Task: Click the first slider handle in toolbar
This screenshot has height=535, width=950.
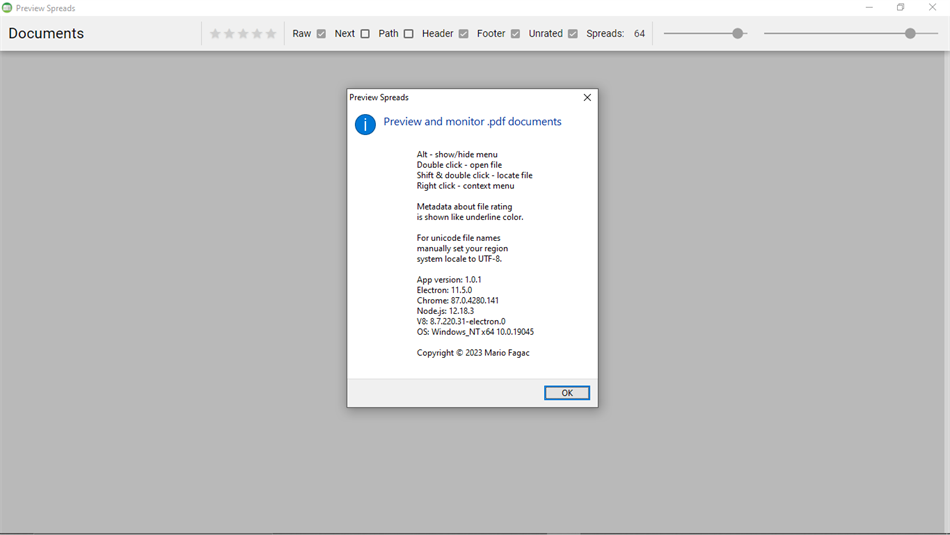Action: coord(737,33)
